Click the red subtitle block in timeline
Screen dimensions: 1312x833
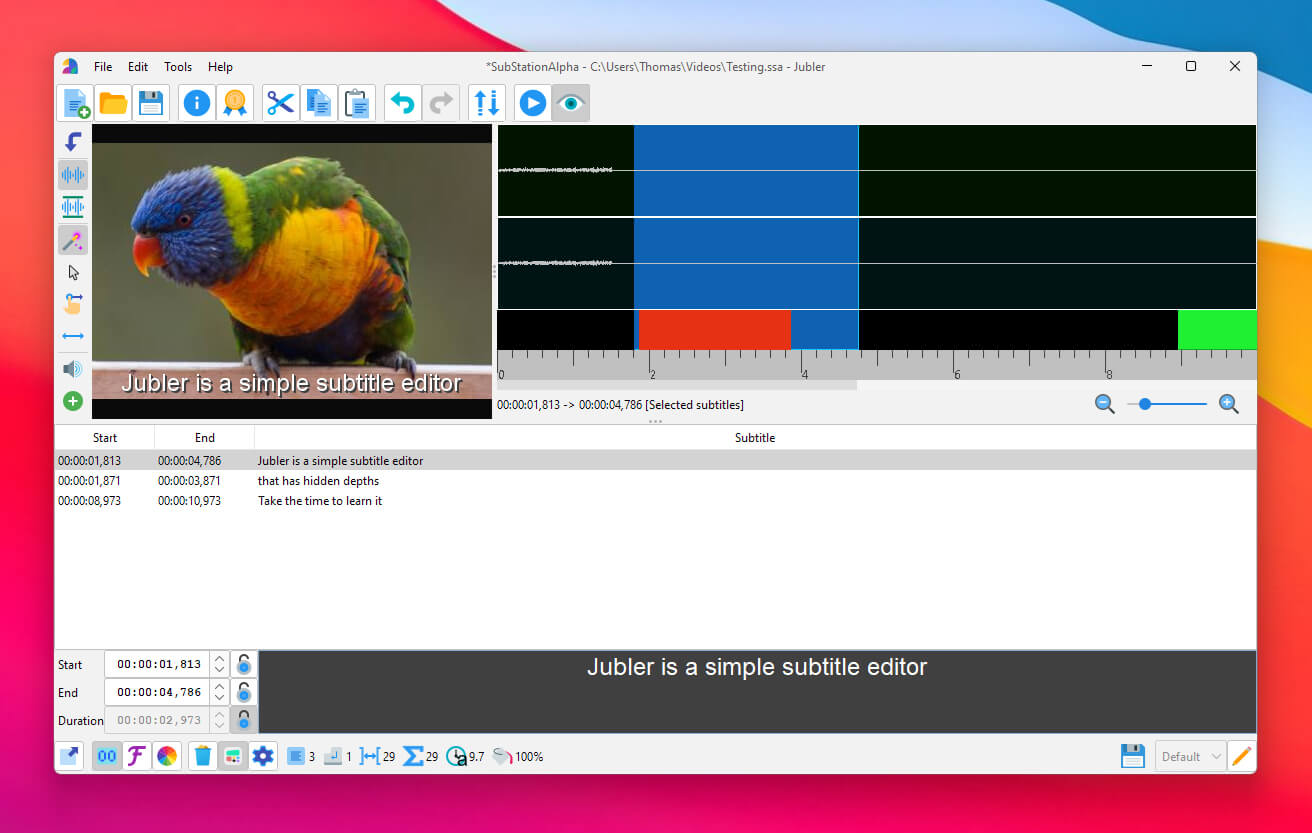[715, 329]
